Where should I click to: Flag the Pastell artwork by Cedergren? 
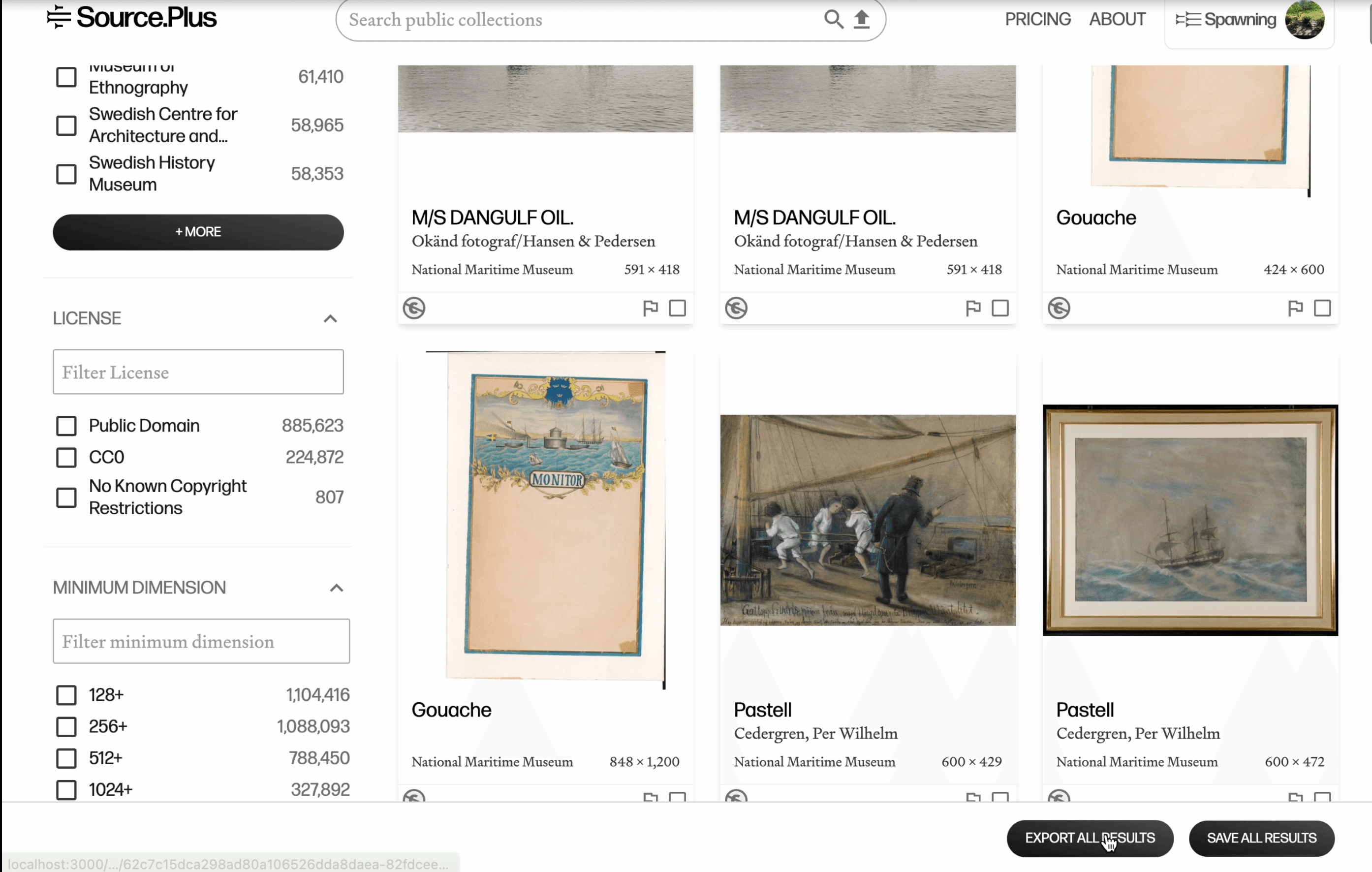973,797
